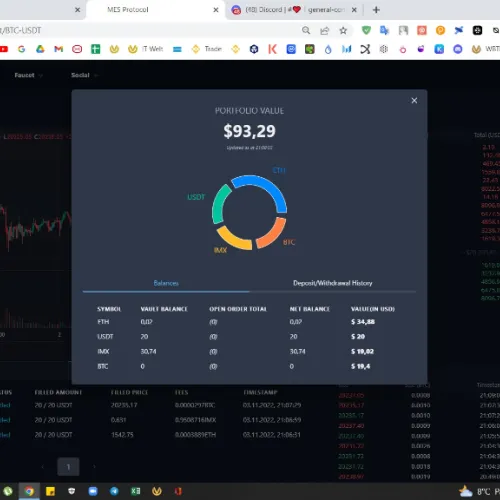Screen dimensions: 500x500
Task: Click the ETH row value $ 34,88
Action: [363, 322]
